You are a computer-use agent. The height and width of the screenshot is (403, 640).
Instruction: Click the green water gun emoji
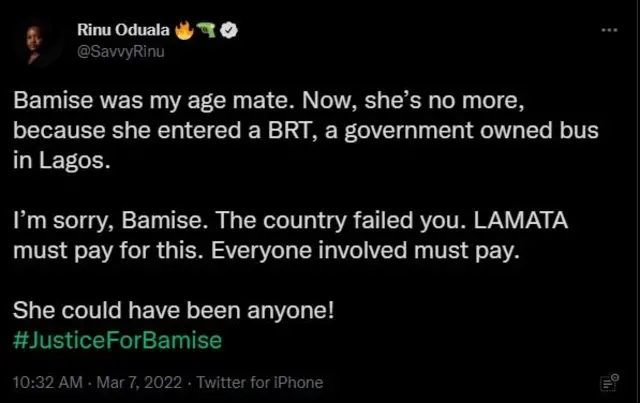click(x=206, y=31)
